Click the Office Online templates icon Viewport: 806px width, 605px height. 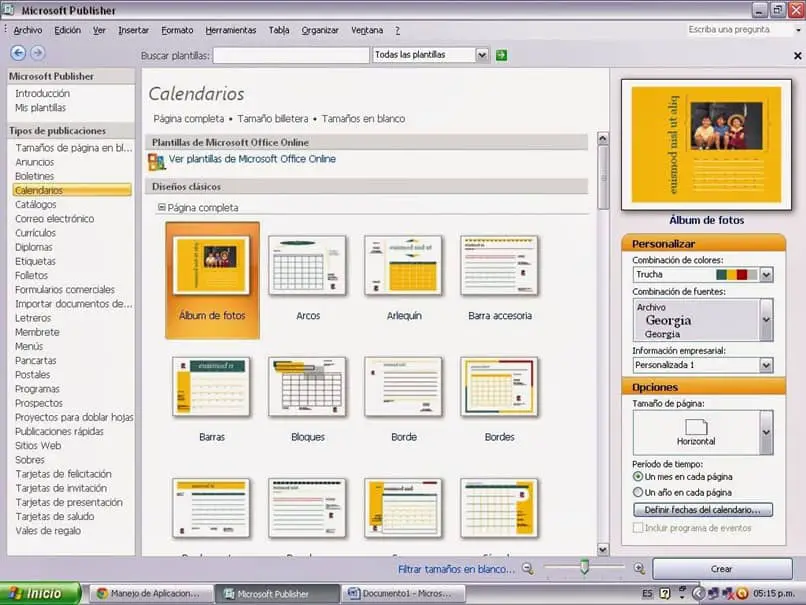[x=156, y=161]
